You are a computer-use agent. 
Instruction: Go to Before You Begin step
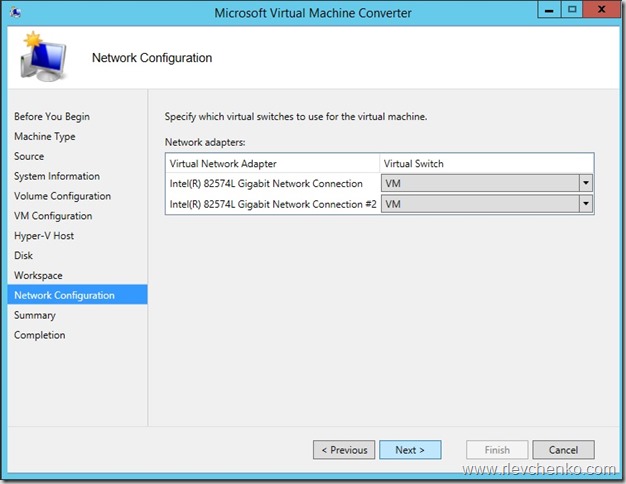[x=52, y=117]
